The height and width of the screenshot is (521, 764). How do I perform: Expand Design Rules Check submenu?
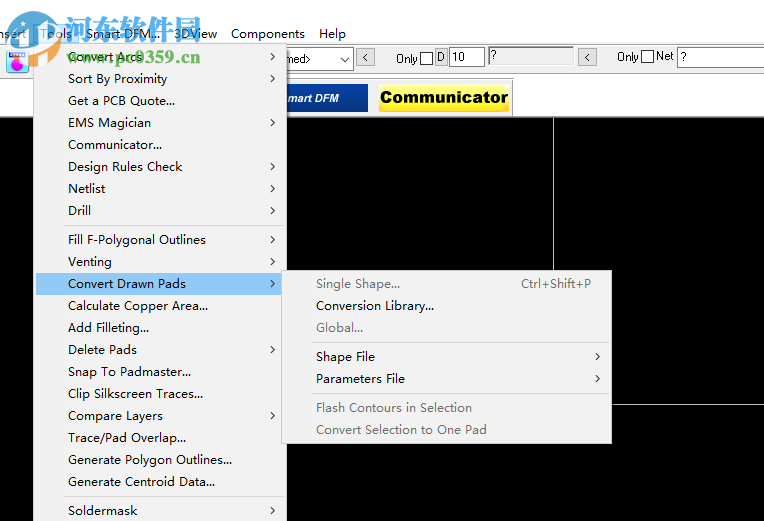point(160,167)
